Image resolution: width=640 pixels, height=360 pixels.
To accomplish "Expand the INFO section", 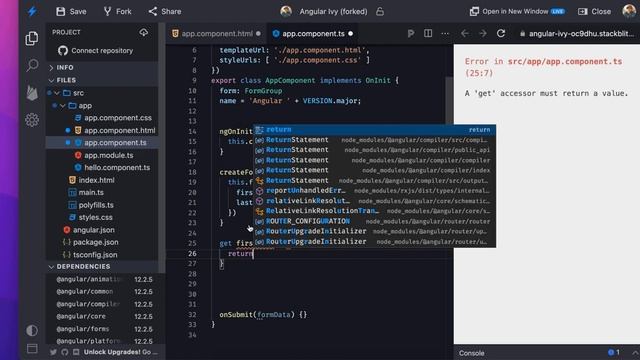I will [x=102, y=67].
